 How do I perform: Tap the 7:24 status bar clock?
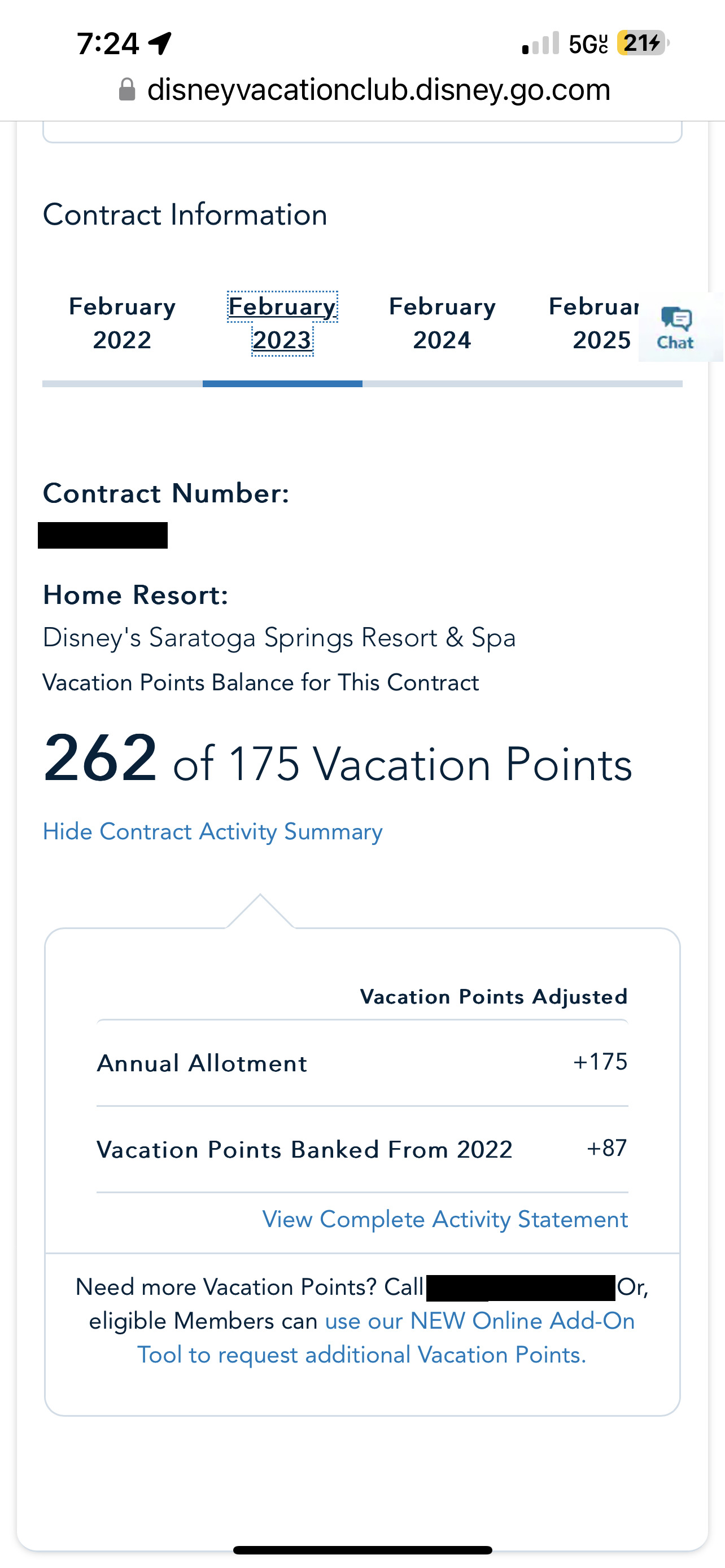pos(108,44)
